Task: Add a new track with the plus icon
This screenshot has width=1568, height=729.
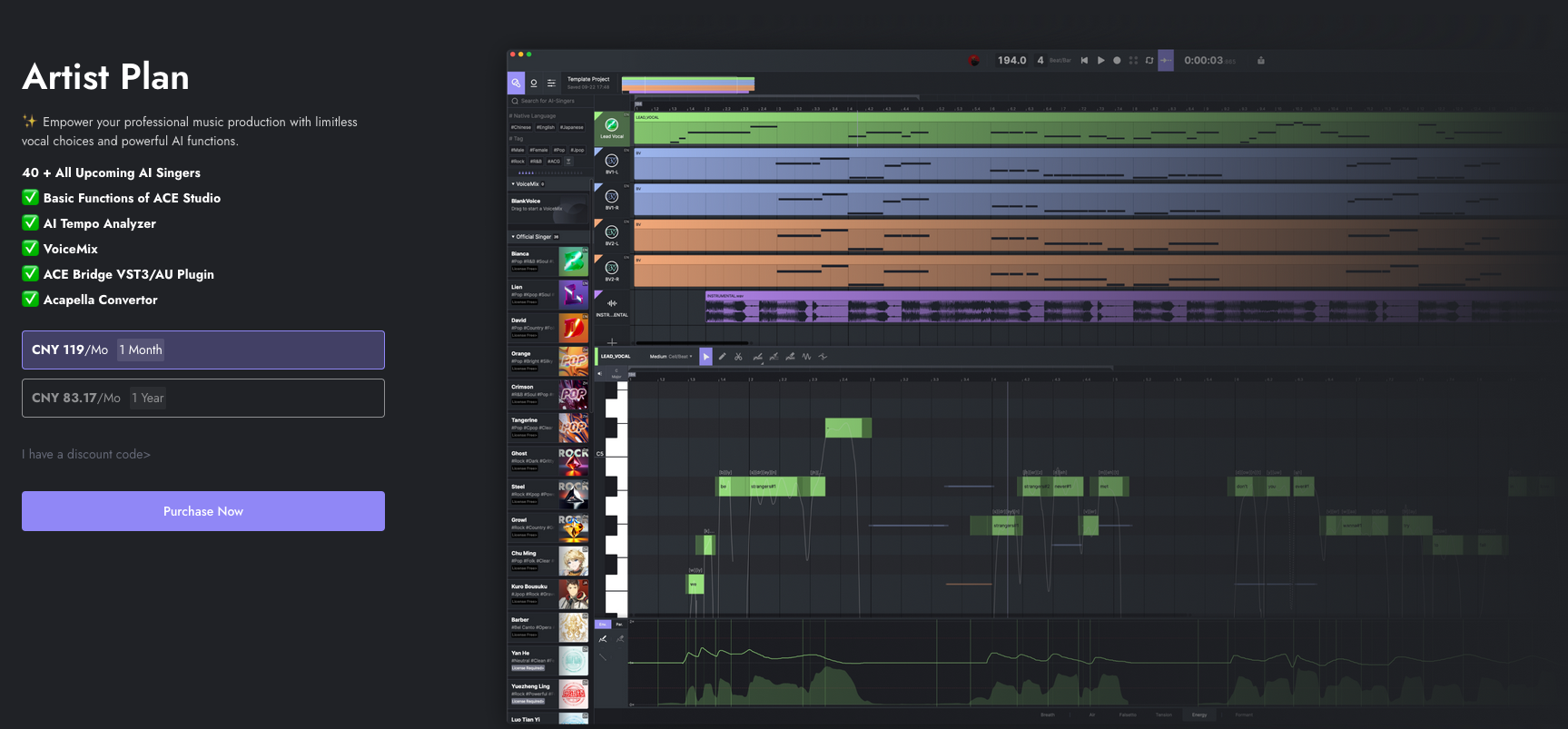Action: click(612, 342)
